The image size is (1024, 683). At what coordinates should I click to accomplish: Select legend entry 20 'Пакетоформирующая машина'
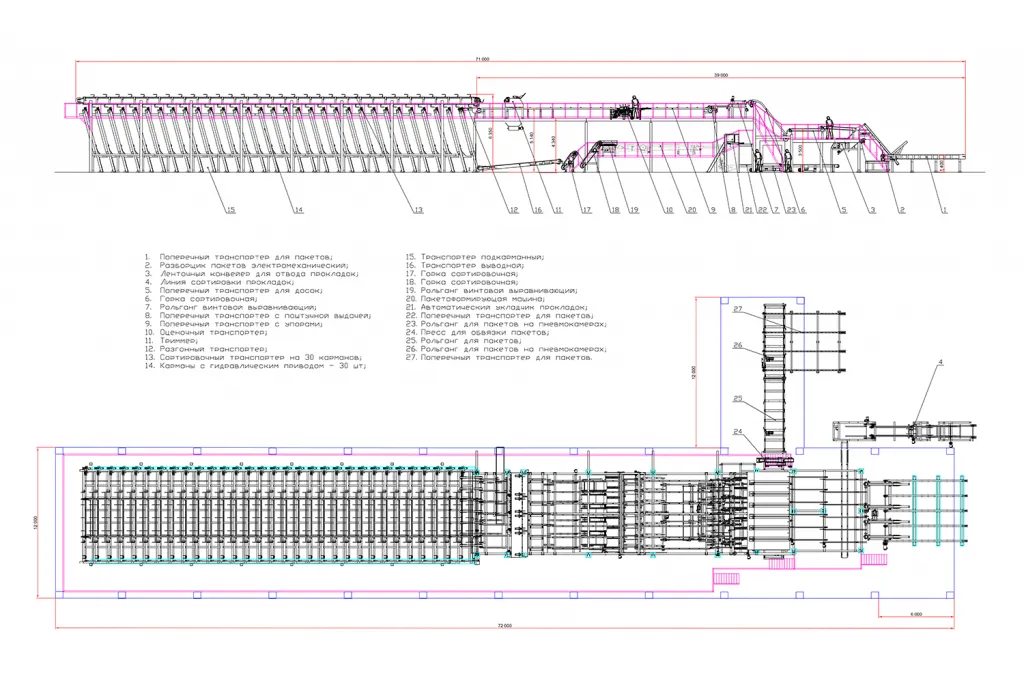pyautogui.click(x=475, y=299)
